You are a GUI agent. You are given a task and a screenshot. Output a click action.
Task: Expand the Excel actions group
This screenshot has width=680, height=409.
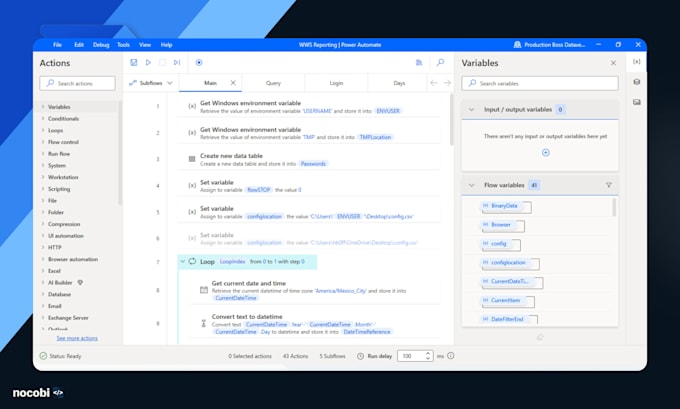click(x=43, y=271)
